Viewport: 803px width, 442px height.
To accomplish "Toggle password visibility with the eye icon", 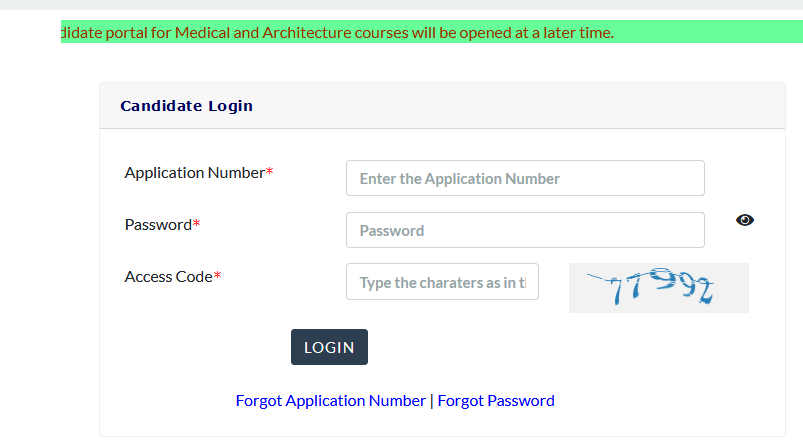I will (745, 220).
